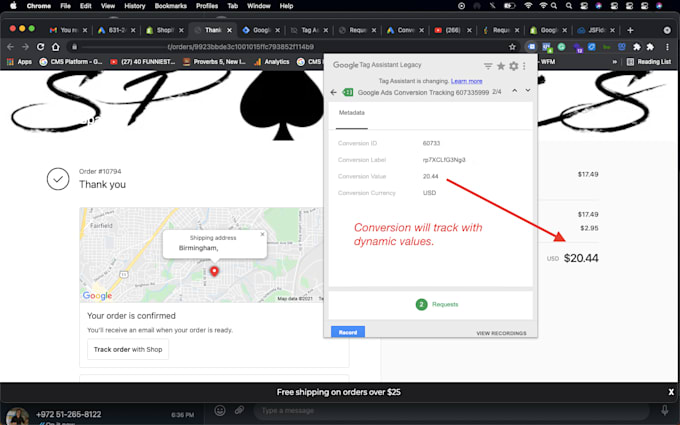Dismiss the free shipping banner
680x425 pixels.
[671, 392]
